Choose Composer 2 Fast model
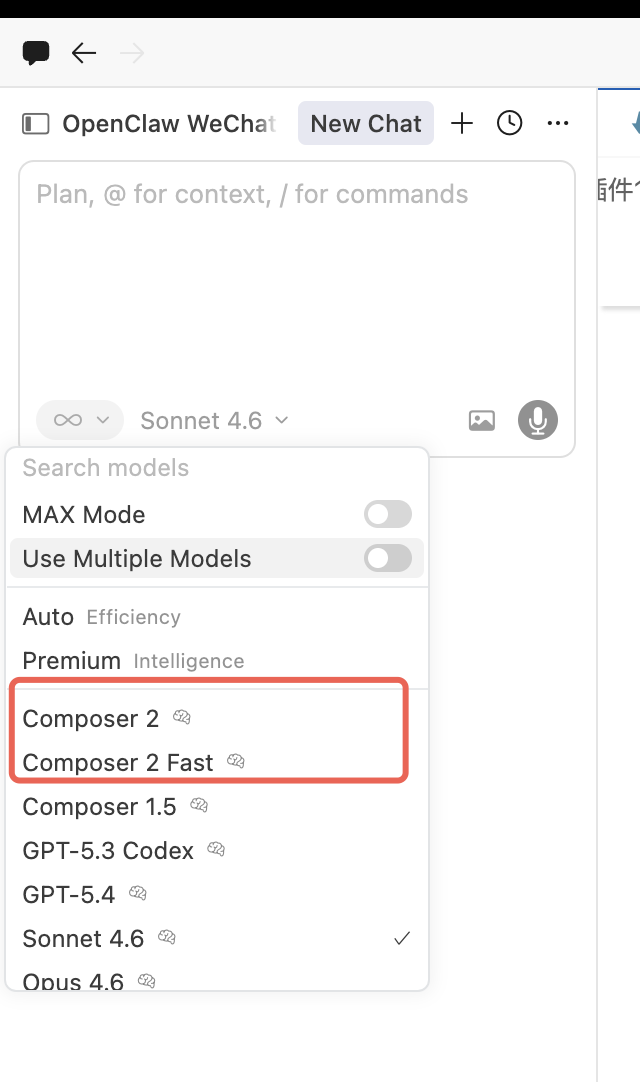 click(x=118, y=763)
